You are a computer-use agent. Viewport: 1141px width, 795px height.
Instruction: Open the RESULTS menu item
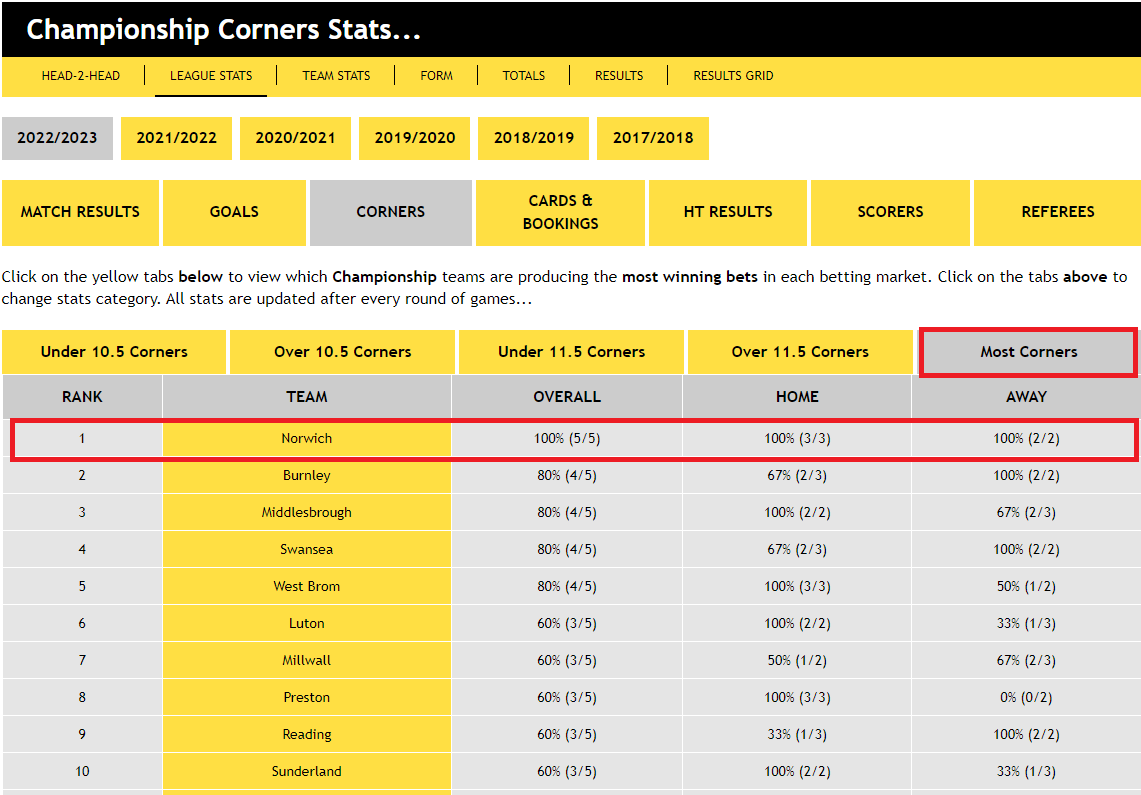[x=619, y=76]
